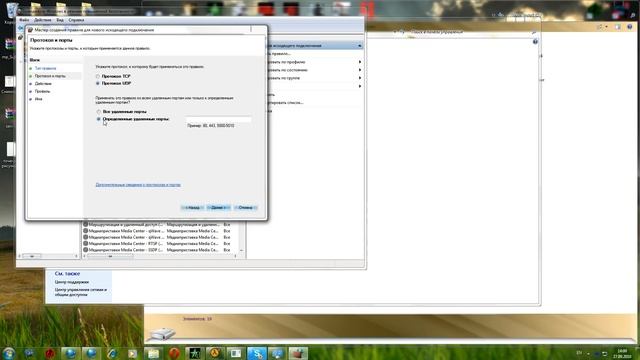Select the TCP protocol radio button
The image size is (640, 360).
[x=98, y=76]
